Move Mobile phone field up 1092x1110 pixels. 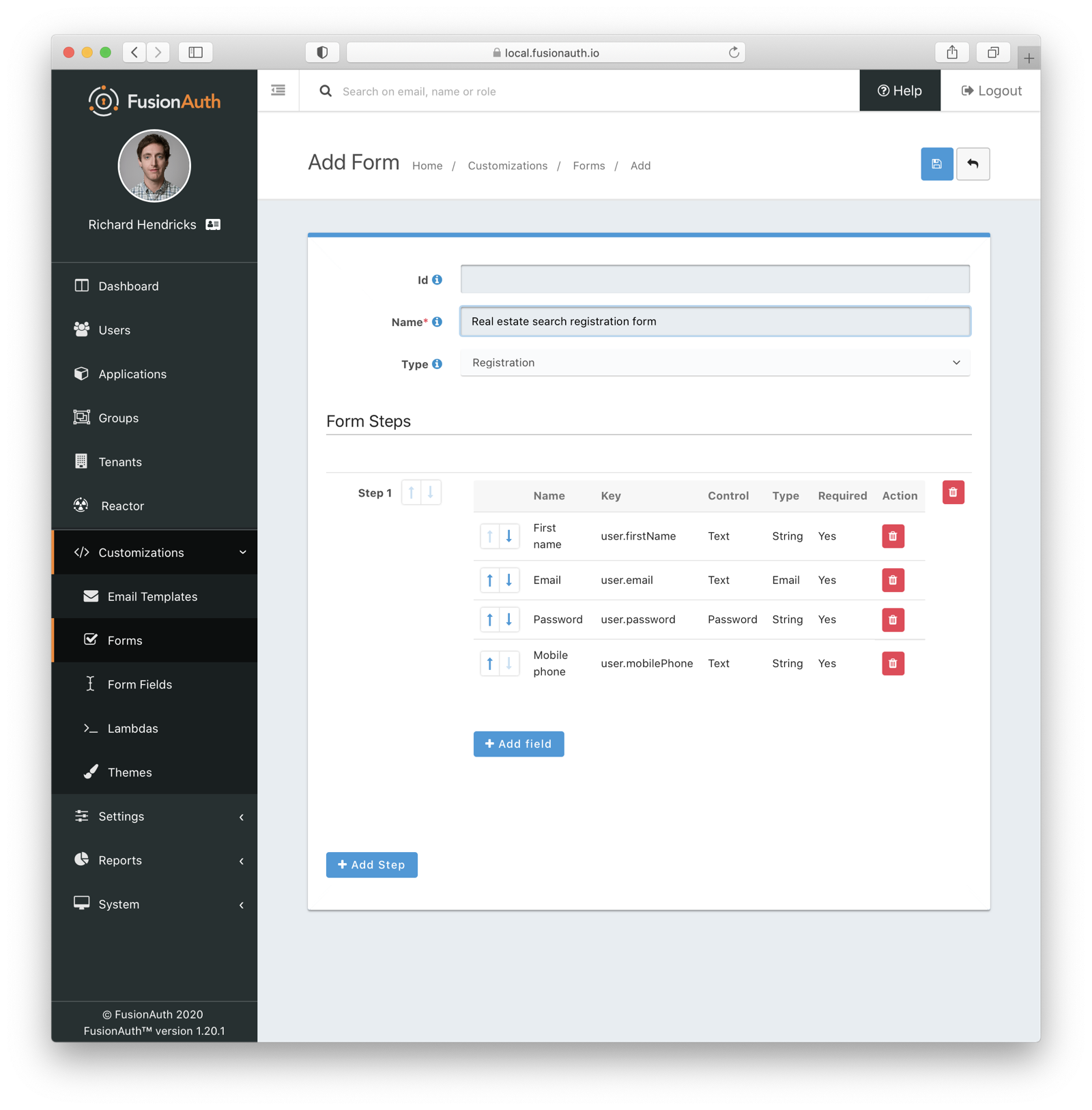490,663
